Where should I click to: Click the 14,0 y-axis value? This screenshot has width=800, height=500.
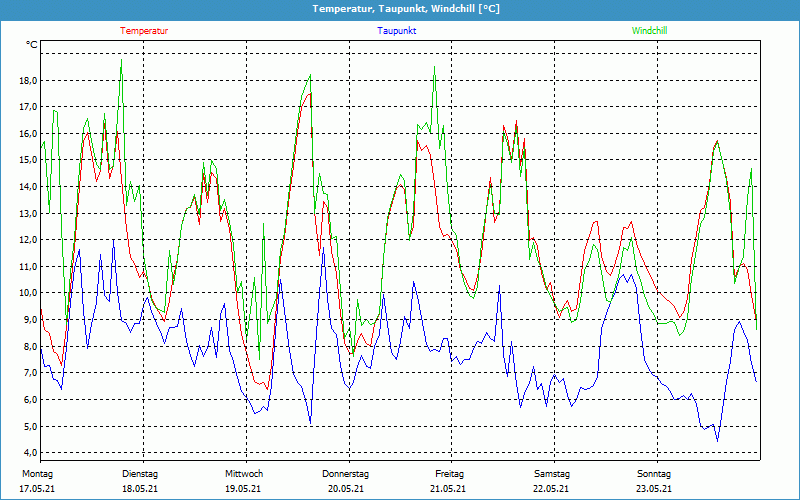tap(28, 187)
